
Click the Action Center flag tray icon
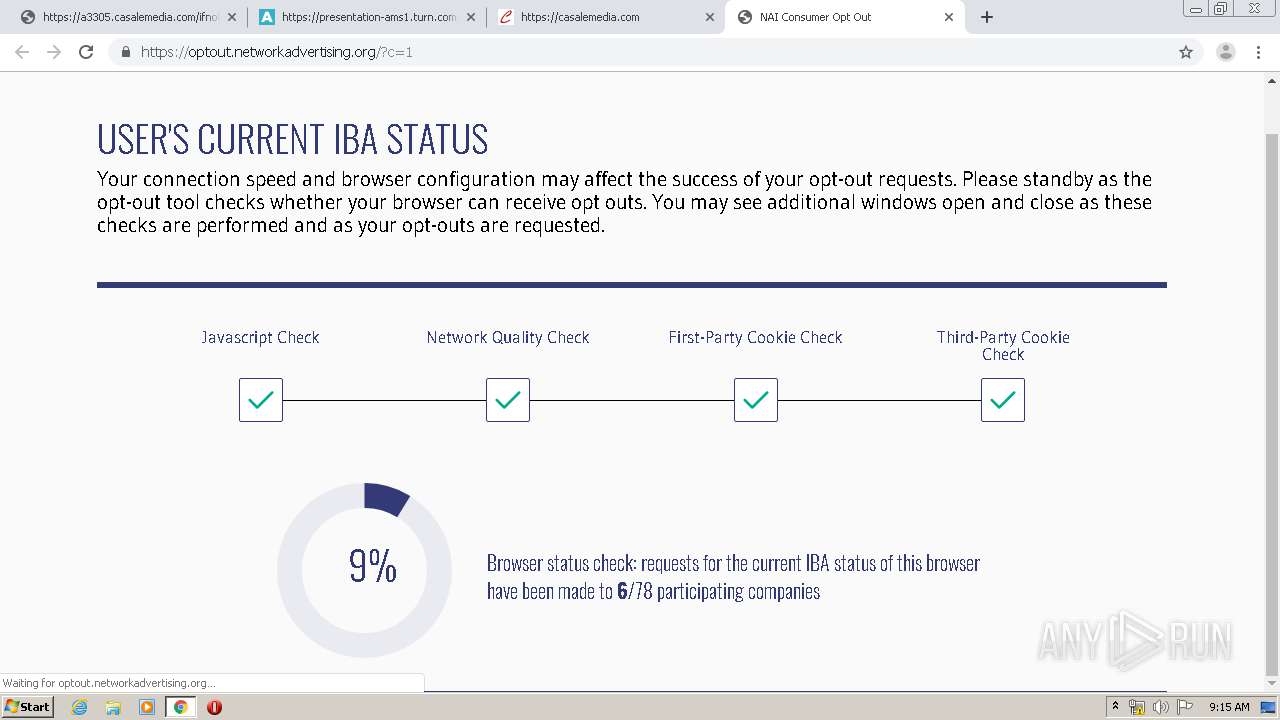[1185, 707]
